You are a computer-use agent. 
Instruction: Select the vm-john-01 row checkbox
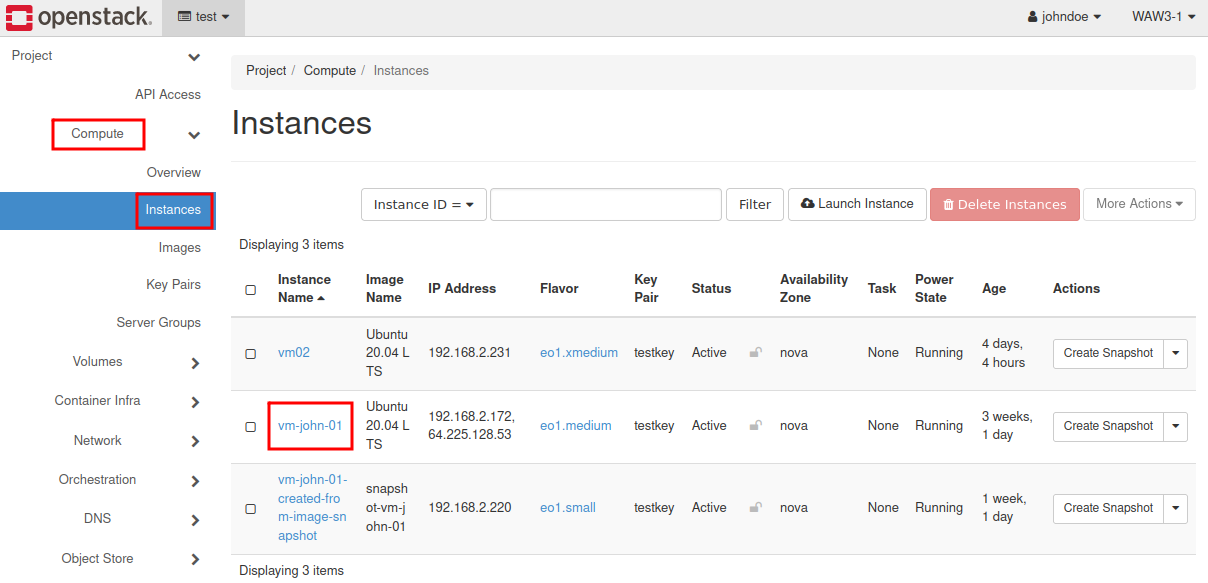251,427
